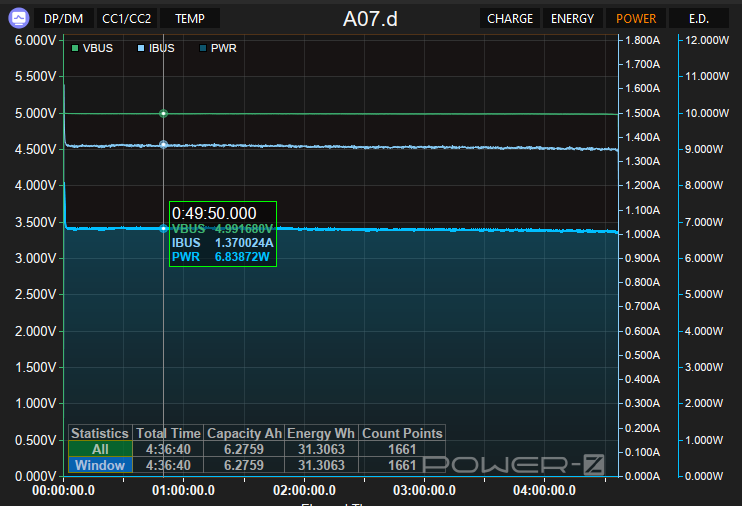Screen dimensions: 742x506
Task: Toggle the DP/DM data series
Action: tap(65, 18)
